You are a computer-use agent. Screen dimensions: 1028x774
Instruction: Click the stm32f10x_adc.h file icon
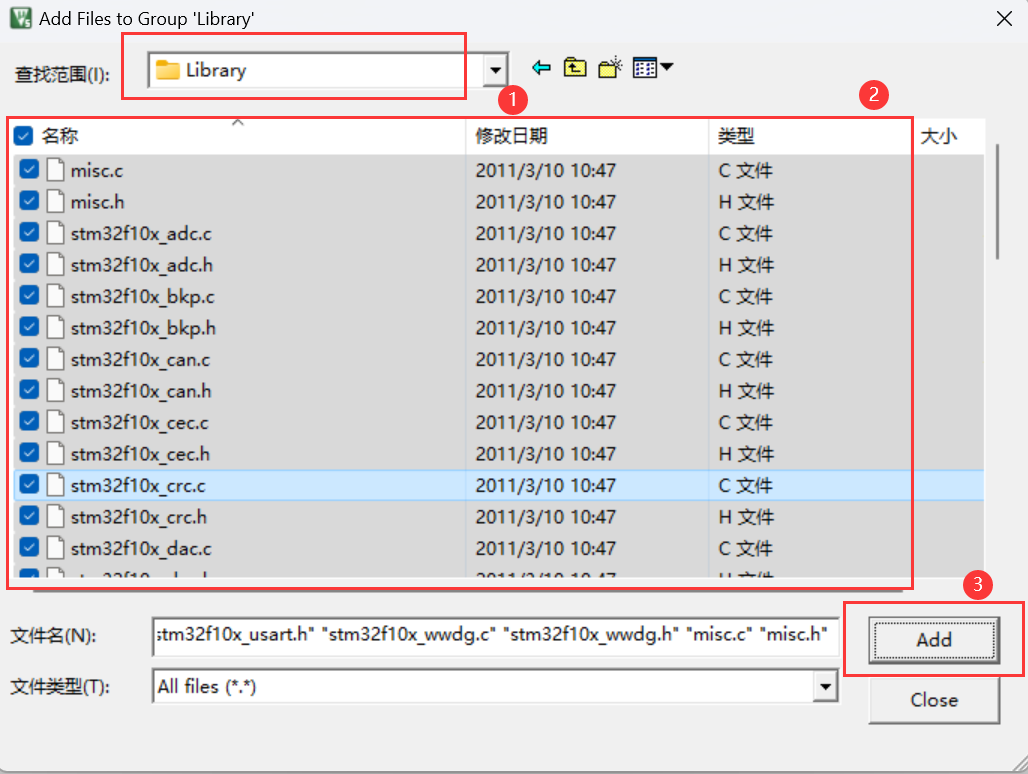tap(56, 264)
